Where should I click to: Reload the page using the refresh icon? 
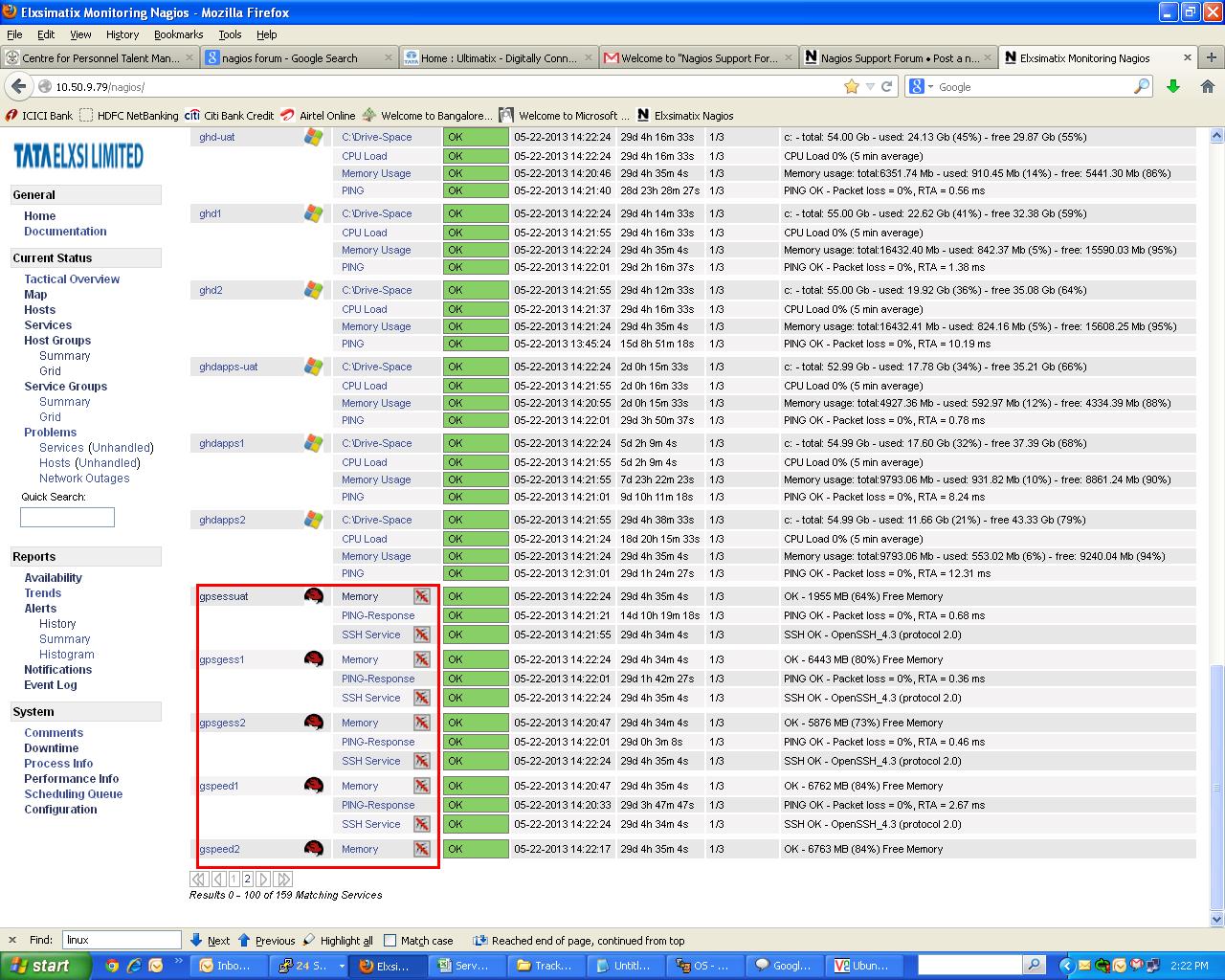point(887,87)
